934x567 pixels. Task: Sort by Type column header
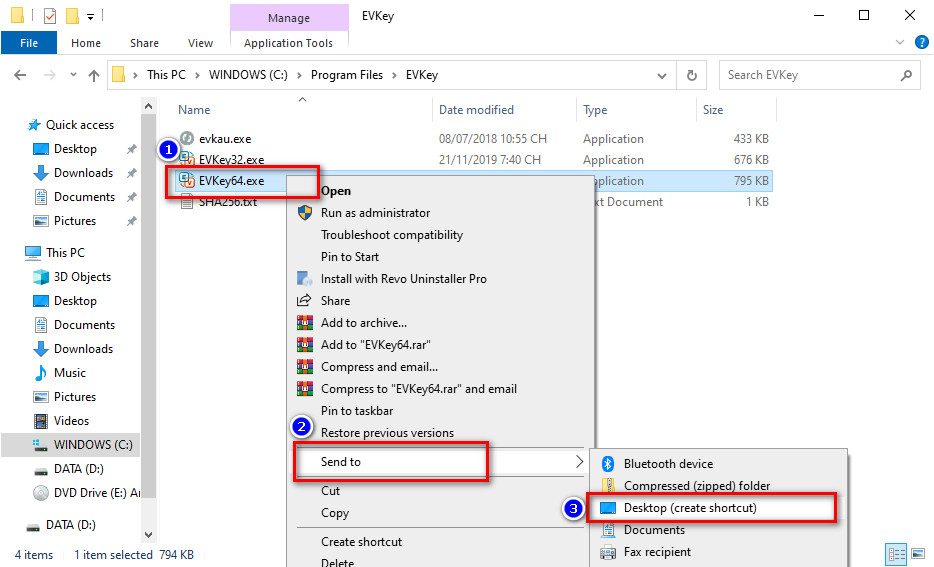595,110
